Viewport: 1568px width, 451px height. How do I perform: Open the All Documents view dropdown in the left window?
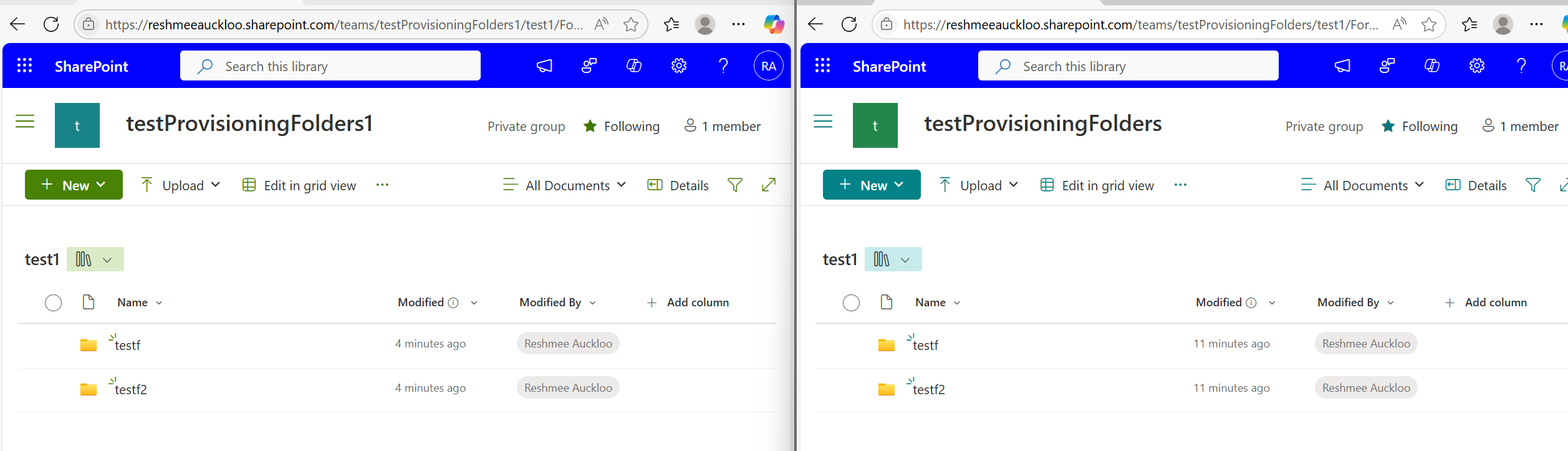point(564,185)
